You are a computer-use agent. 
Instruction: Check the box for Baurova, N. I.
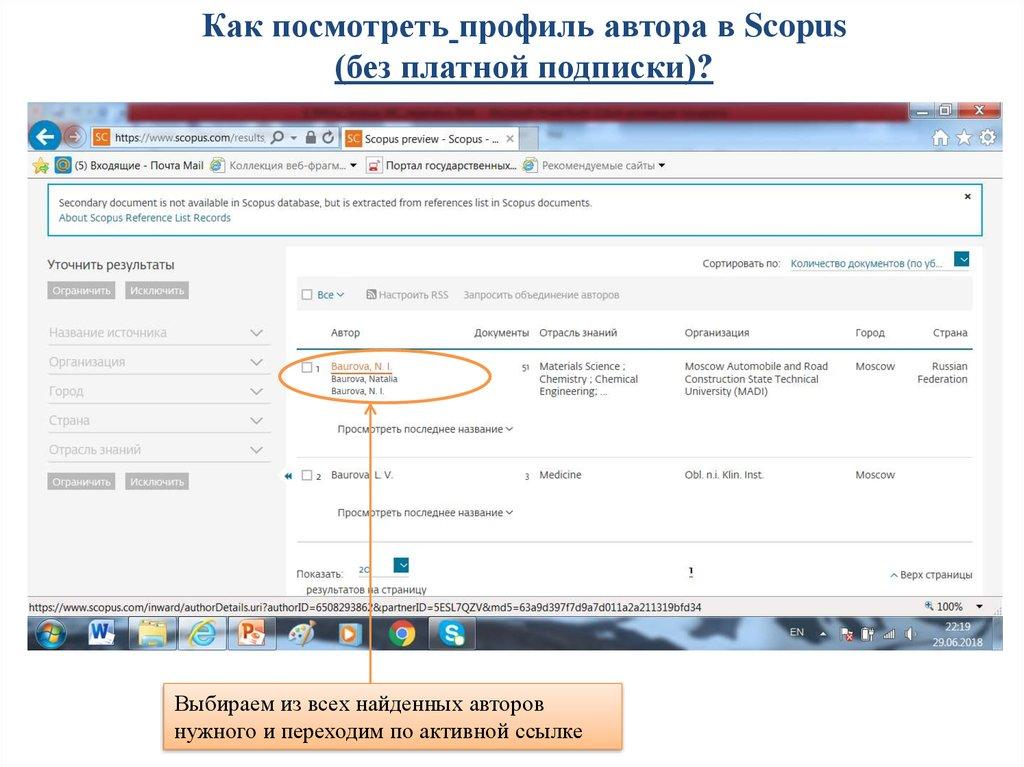pos(307,367)
